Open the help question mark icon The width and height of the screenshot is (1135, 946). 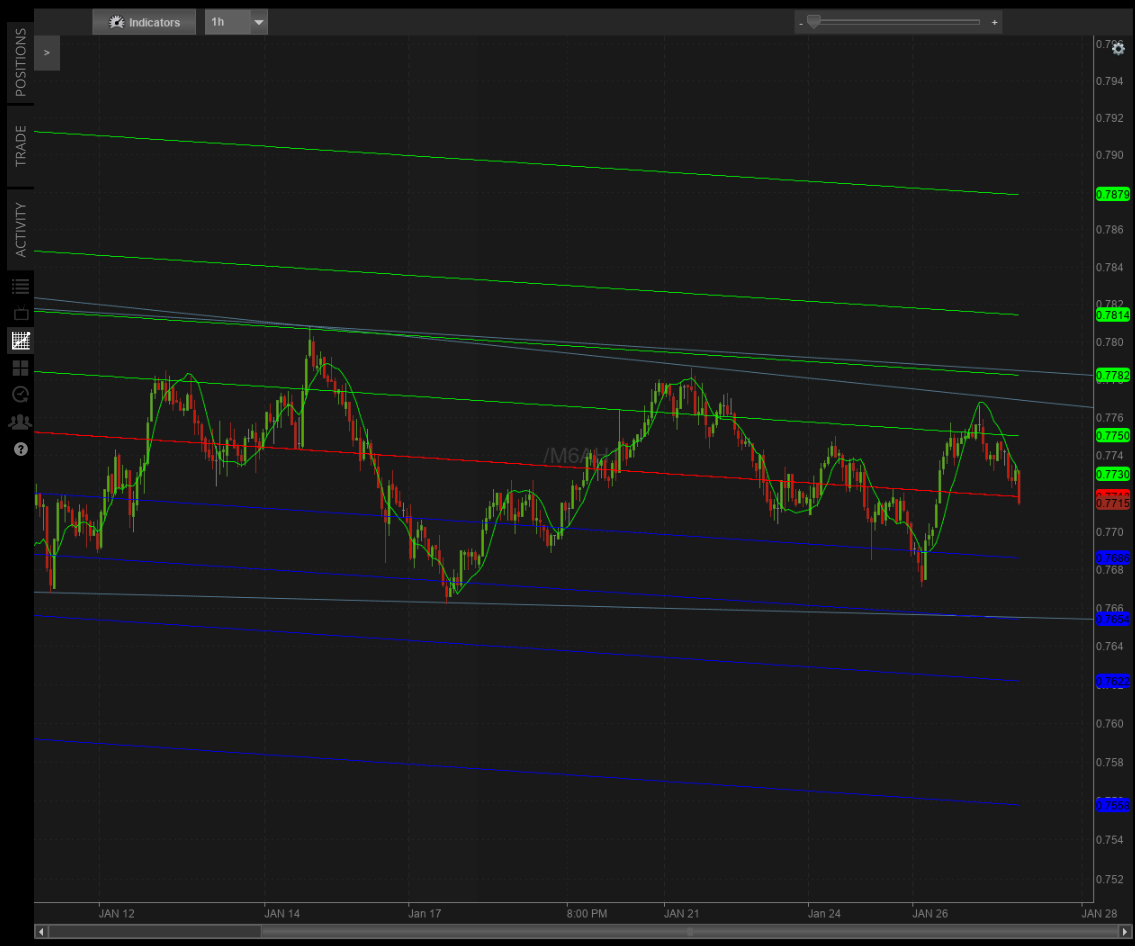(20, 449)
